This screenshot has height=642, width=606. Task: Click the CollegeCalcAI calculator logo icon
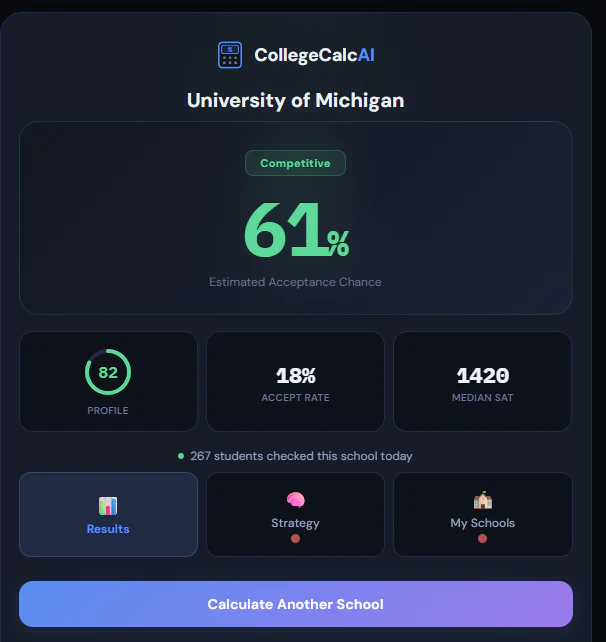pos(230,55)
